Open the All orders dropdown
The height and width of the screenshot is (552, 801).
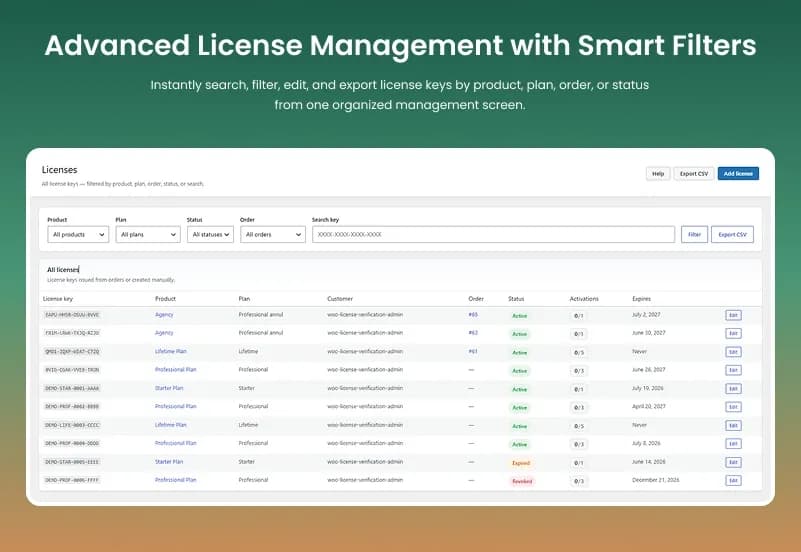(x=273, y=234)
